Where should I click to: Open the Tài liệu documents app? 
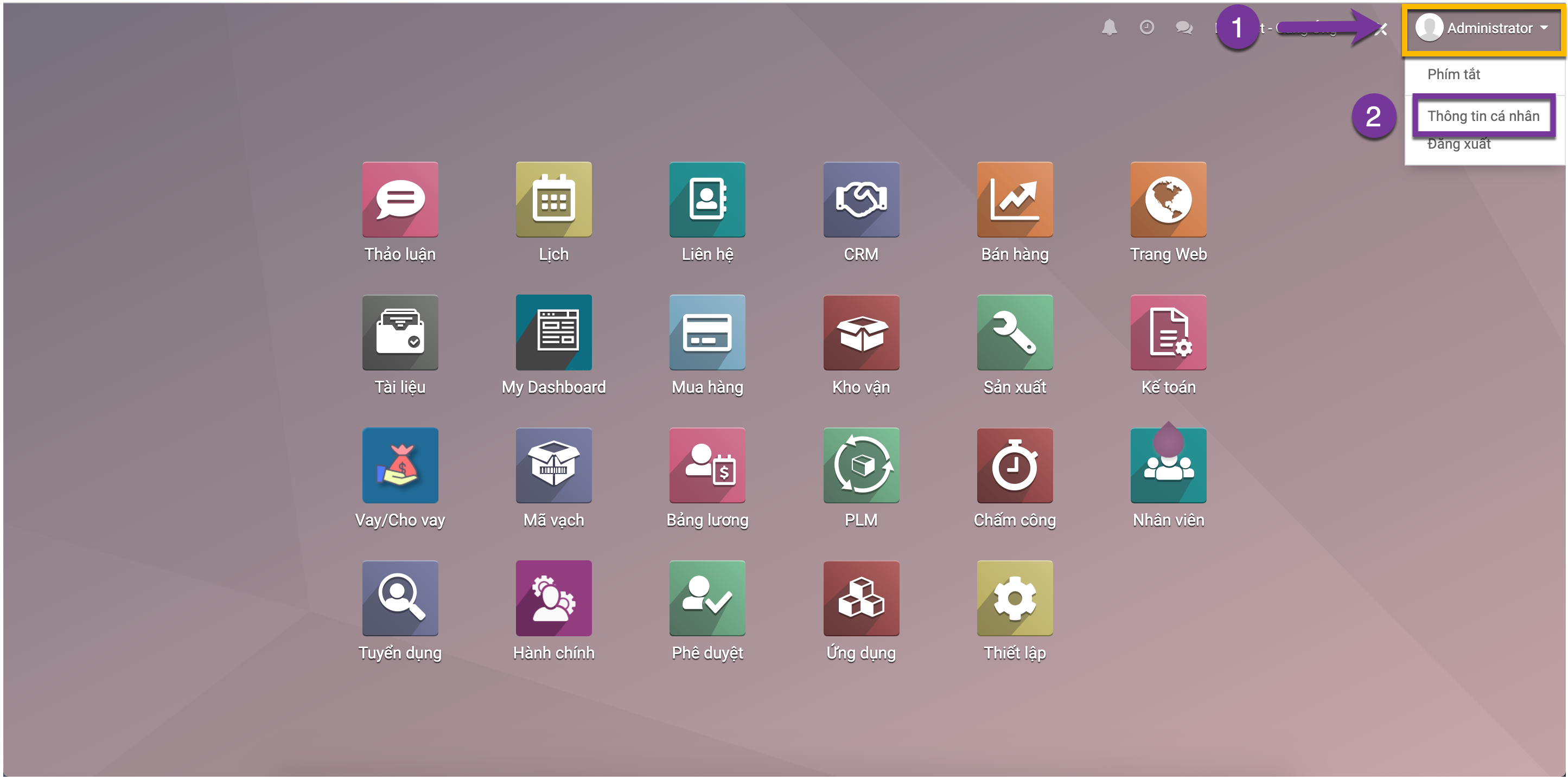pyautogui.click(x=400, y=332)
